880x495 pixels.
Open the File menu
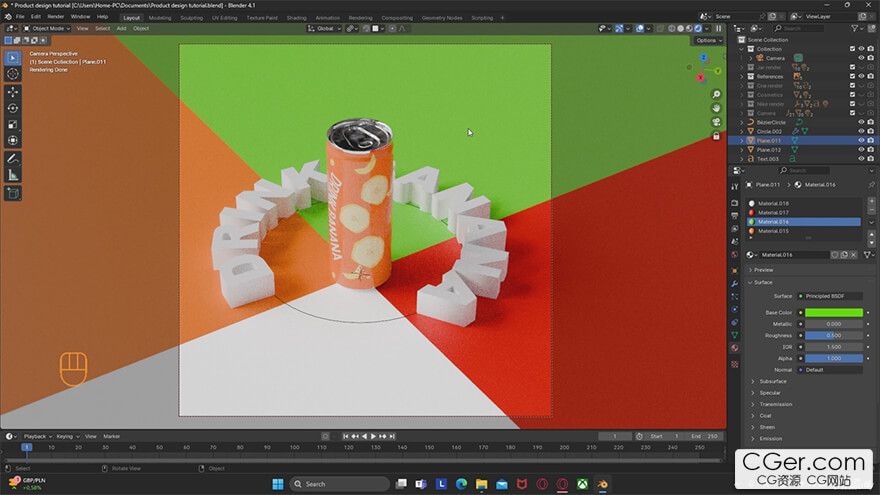click(20, 17)
